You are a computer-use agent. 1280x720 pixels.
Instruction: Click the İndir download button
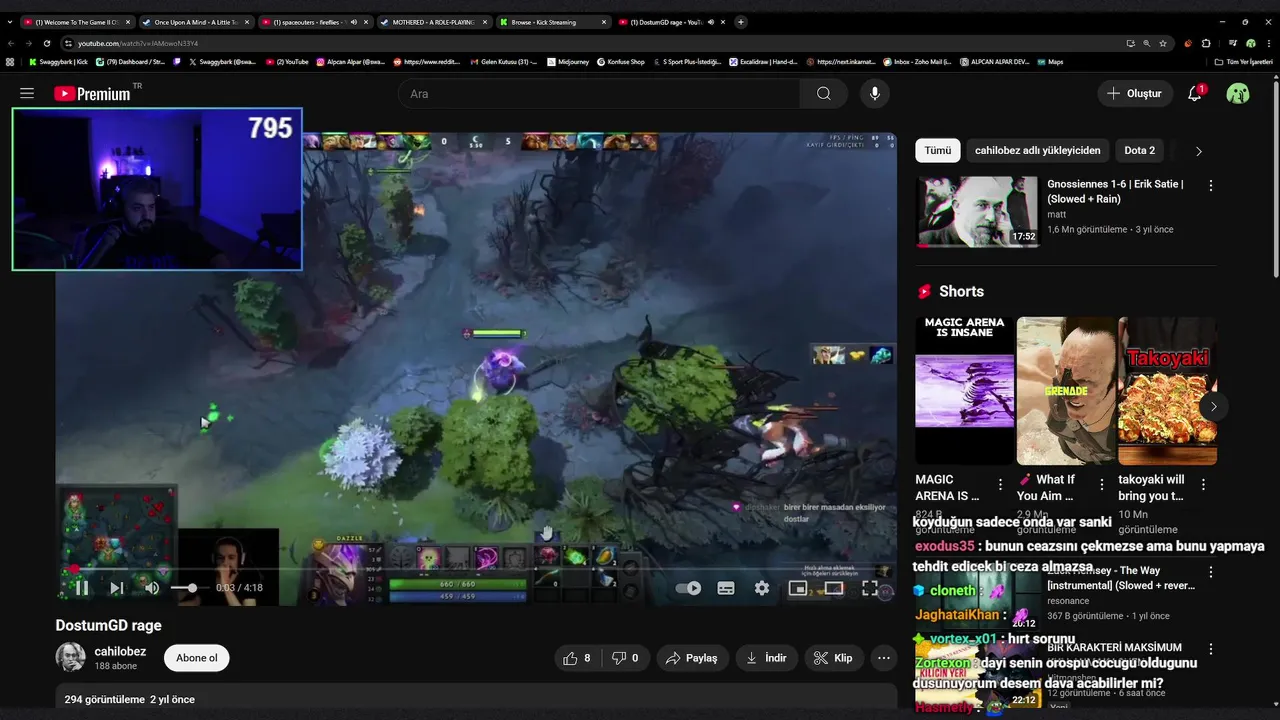[x=767, y=658]
